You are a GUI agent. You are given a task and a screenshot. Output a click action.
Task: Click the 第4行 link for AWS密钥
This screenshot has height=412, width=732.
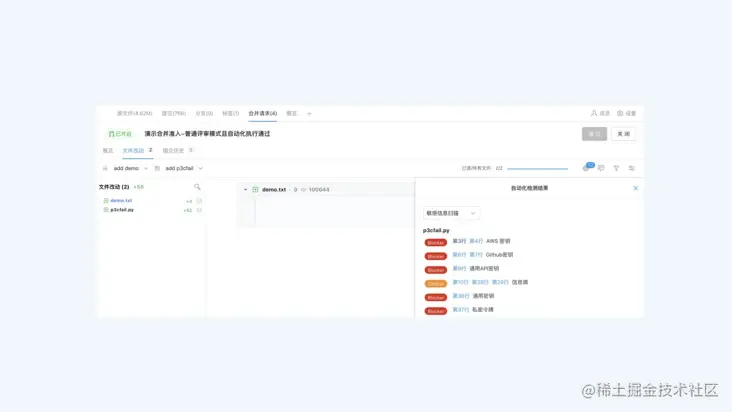(x=476, y=241)
